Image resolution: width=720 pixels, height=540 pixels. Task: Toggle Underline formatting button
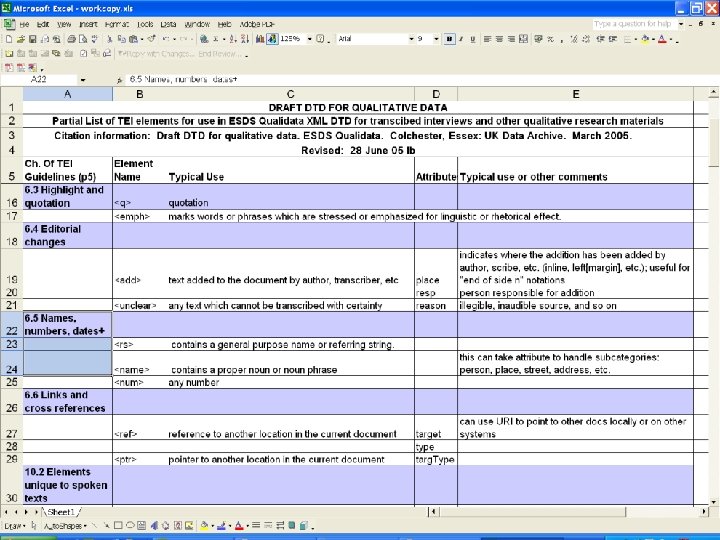pos(472,39)
